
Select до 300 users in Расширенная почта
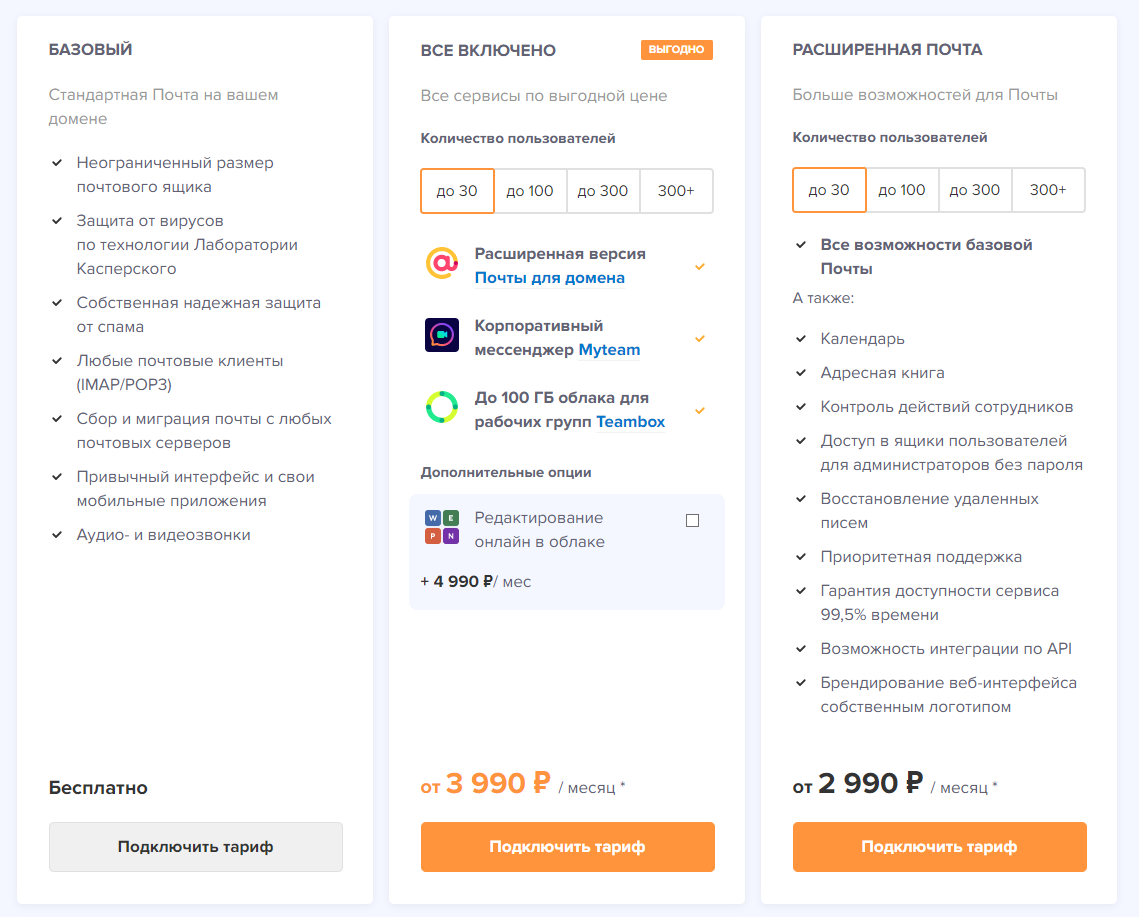pos(975,190)
